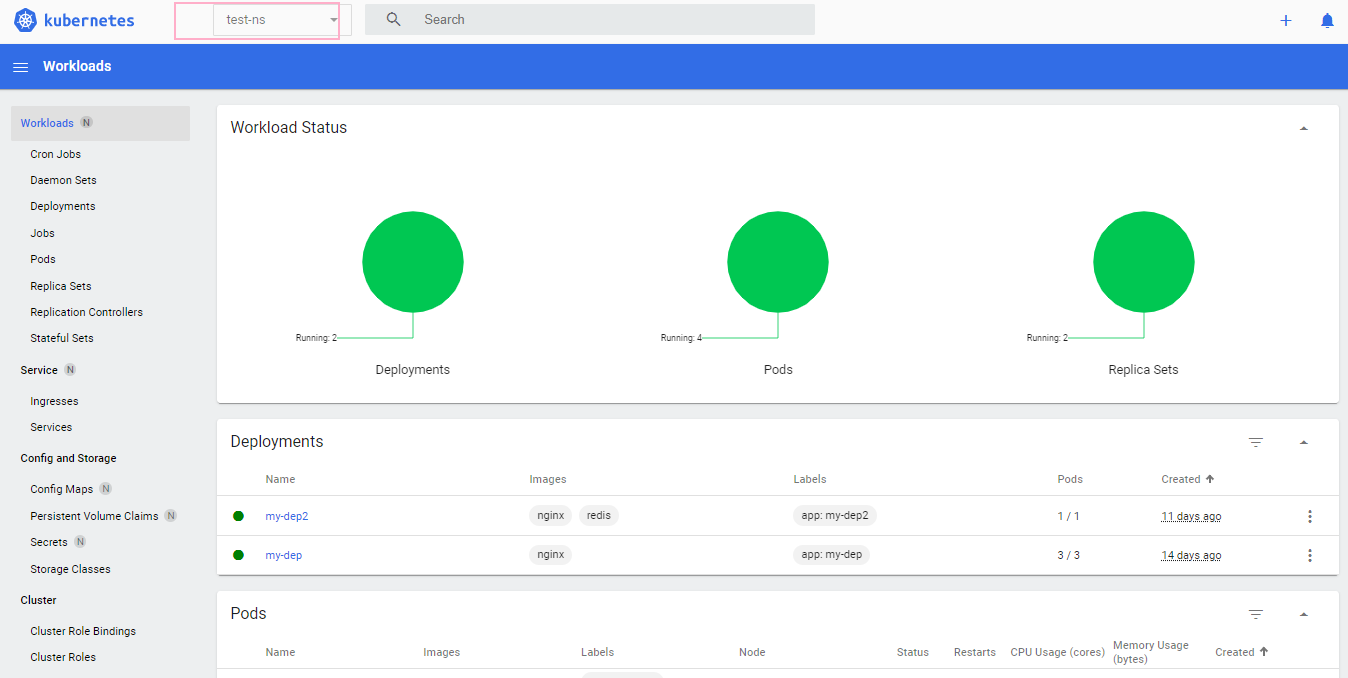The height and width of the screenshot is (678, 1348).
Task: Open the actions menu for my-dep2 deployment
Action: coord(1310,516)
